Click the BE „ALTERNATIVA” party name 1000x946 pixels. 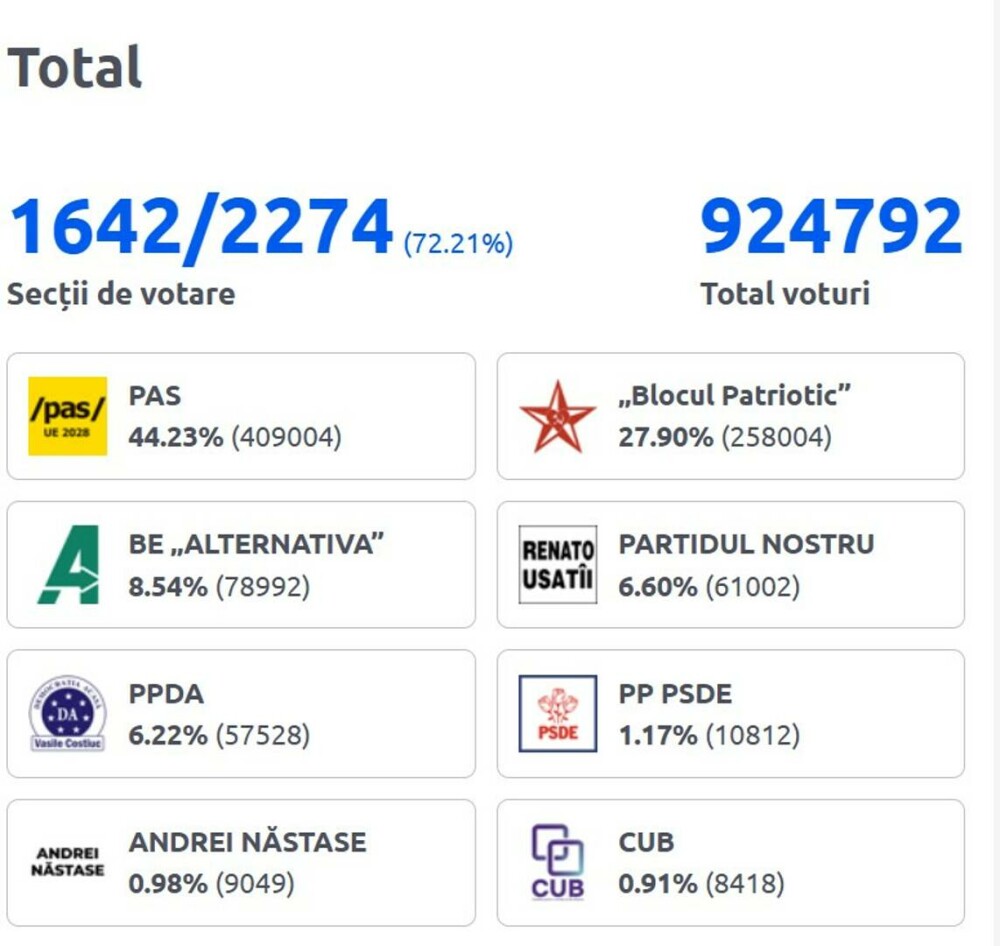tap(257, 544)
